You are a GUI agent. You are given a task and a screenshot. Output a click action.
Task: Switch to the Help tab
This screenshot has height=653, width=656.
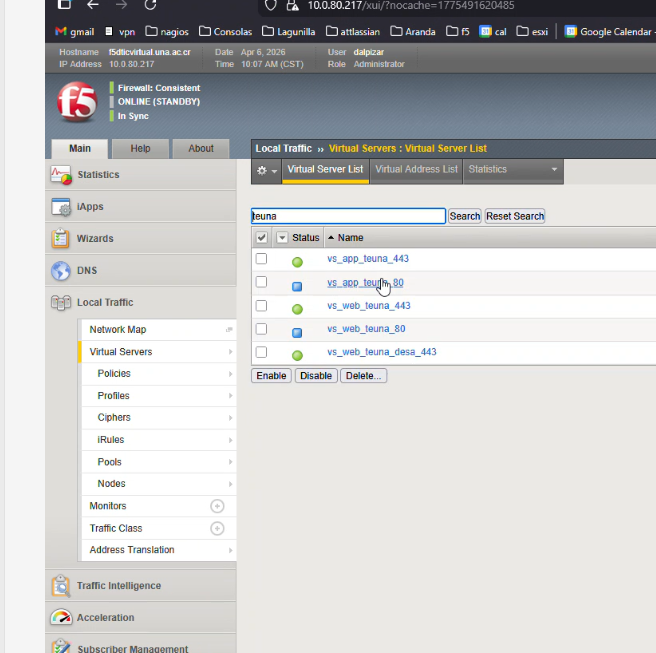click(140, 149)
